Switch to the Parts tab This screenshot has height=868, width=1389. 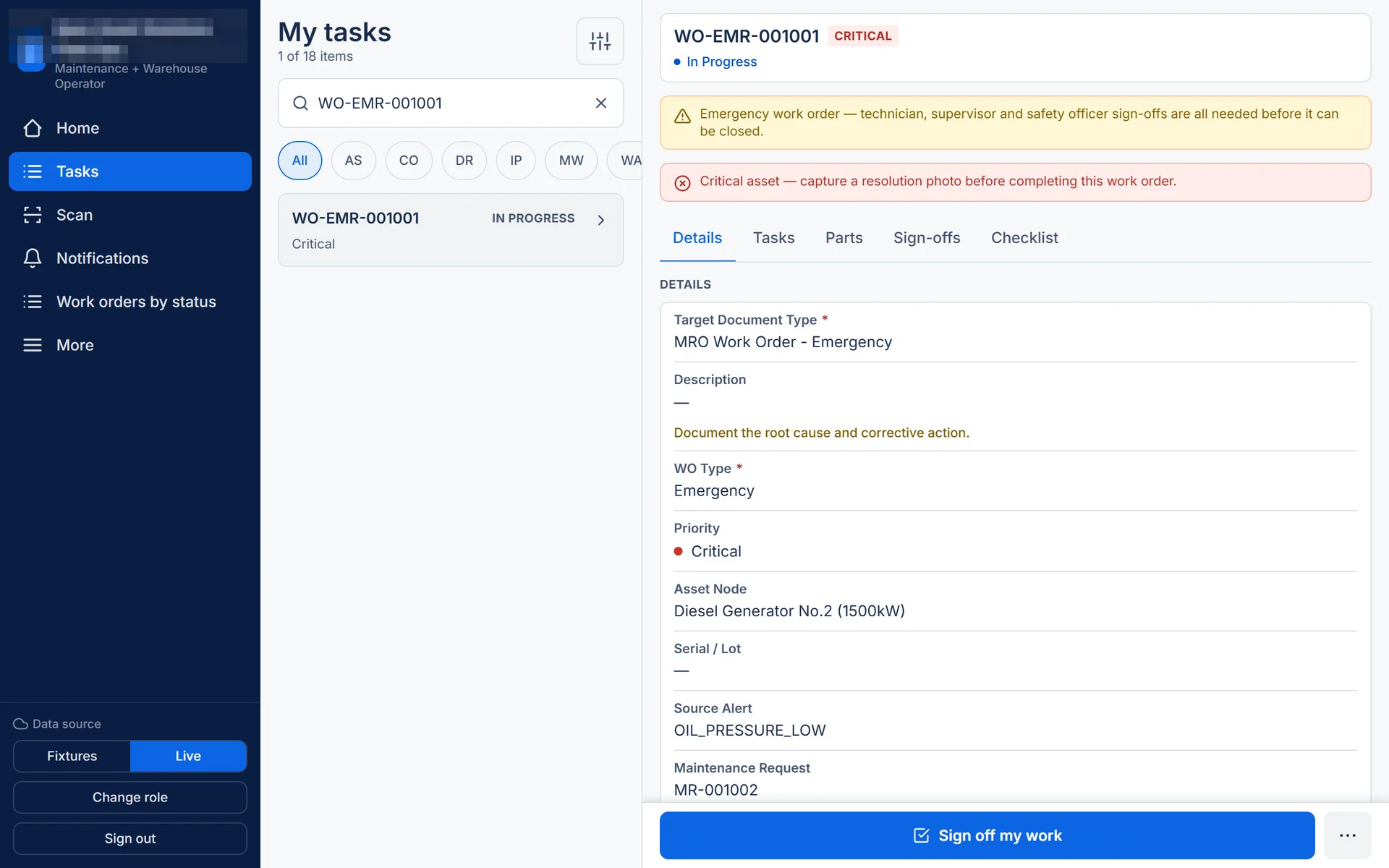(844, 238)
